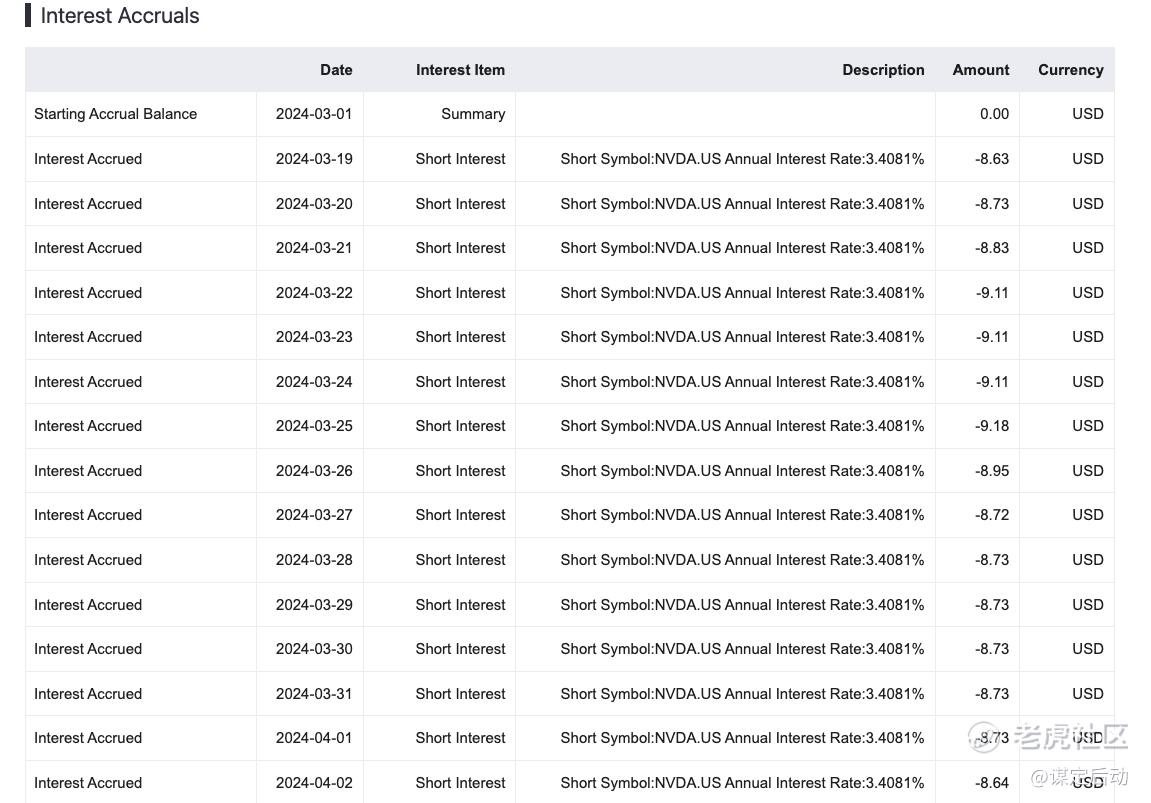
Task: Click Short Interest in the 2024-03-25 row
Action: pyautogui.click(x=460, y=426)
